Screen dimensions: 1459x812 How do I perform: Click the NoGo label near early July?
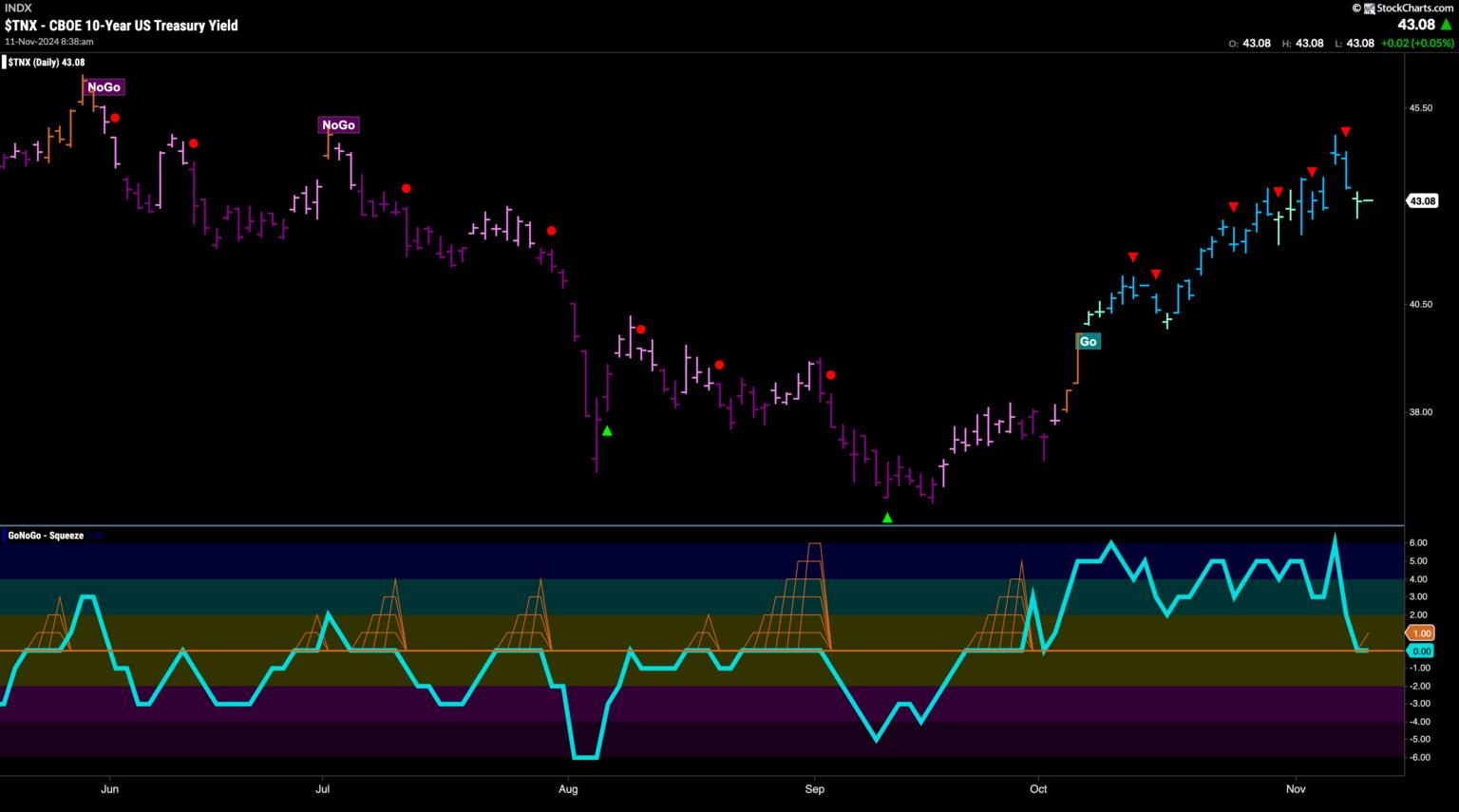point(338,125)
